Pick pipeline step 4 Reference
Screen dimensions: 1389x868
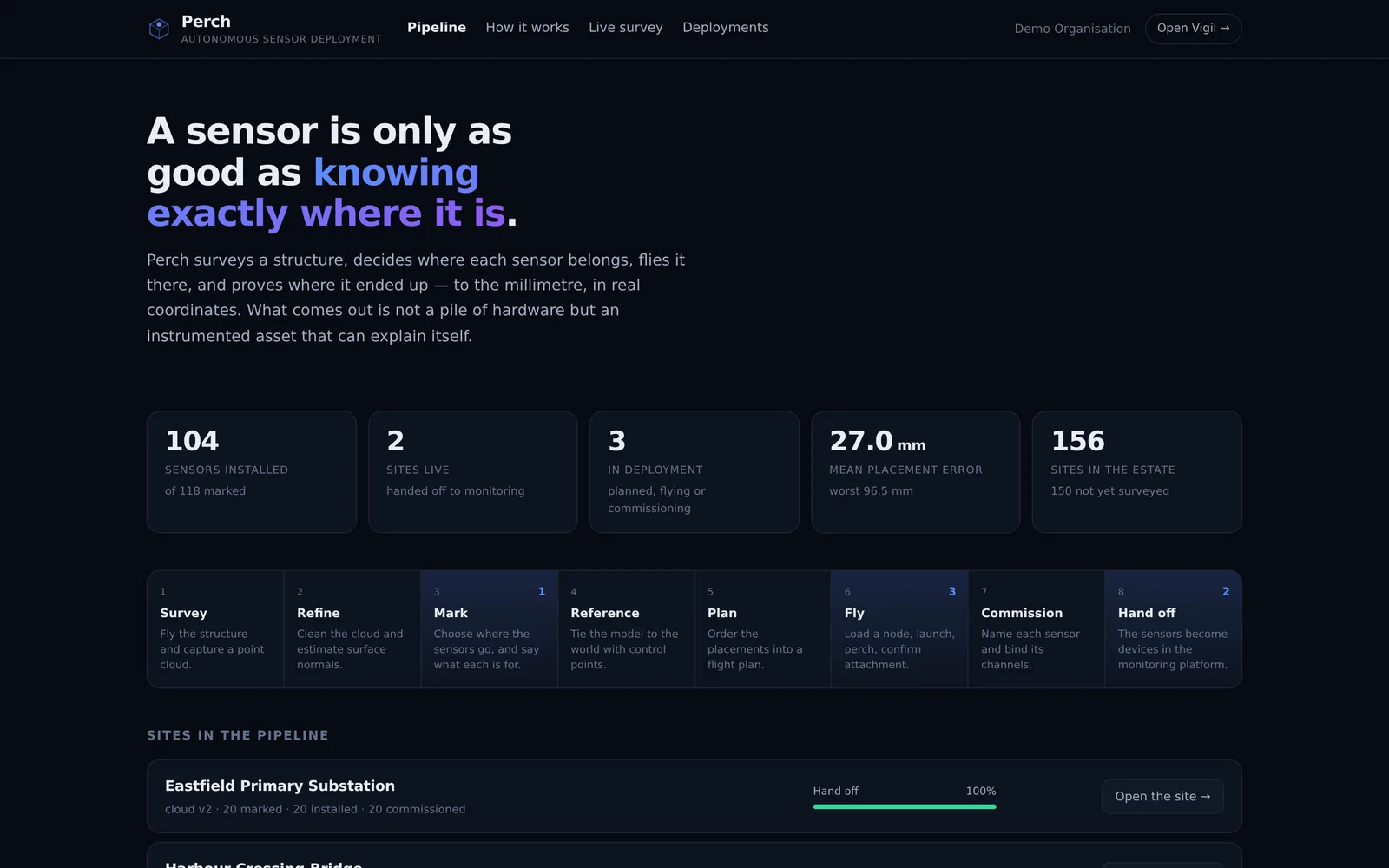click(x=626, y=629)
